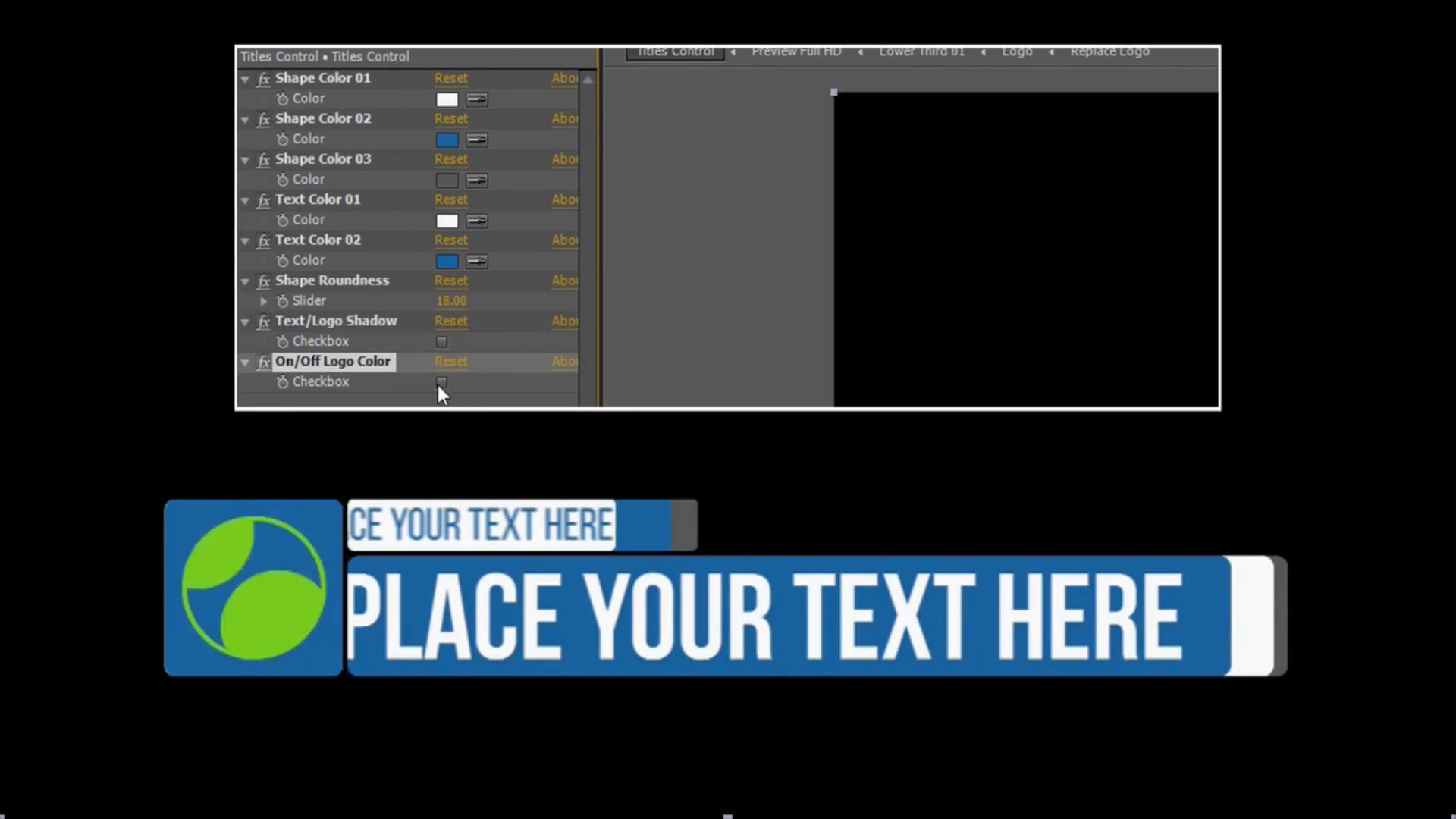
Task: Click the eyedropper for Shape Color 01
Action: [x=476, y=99]
